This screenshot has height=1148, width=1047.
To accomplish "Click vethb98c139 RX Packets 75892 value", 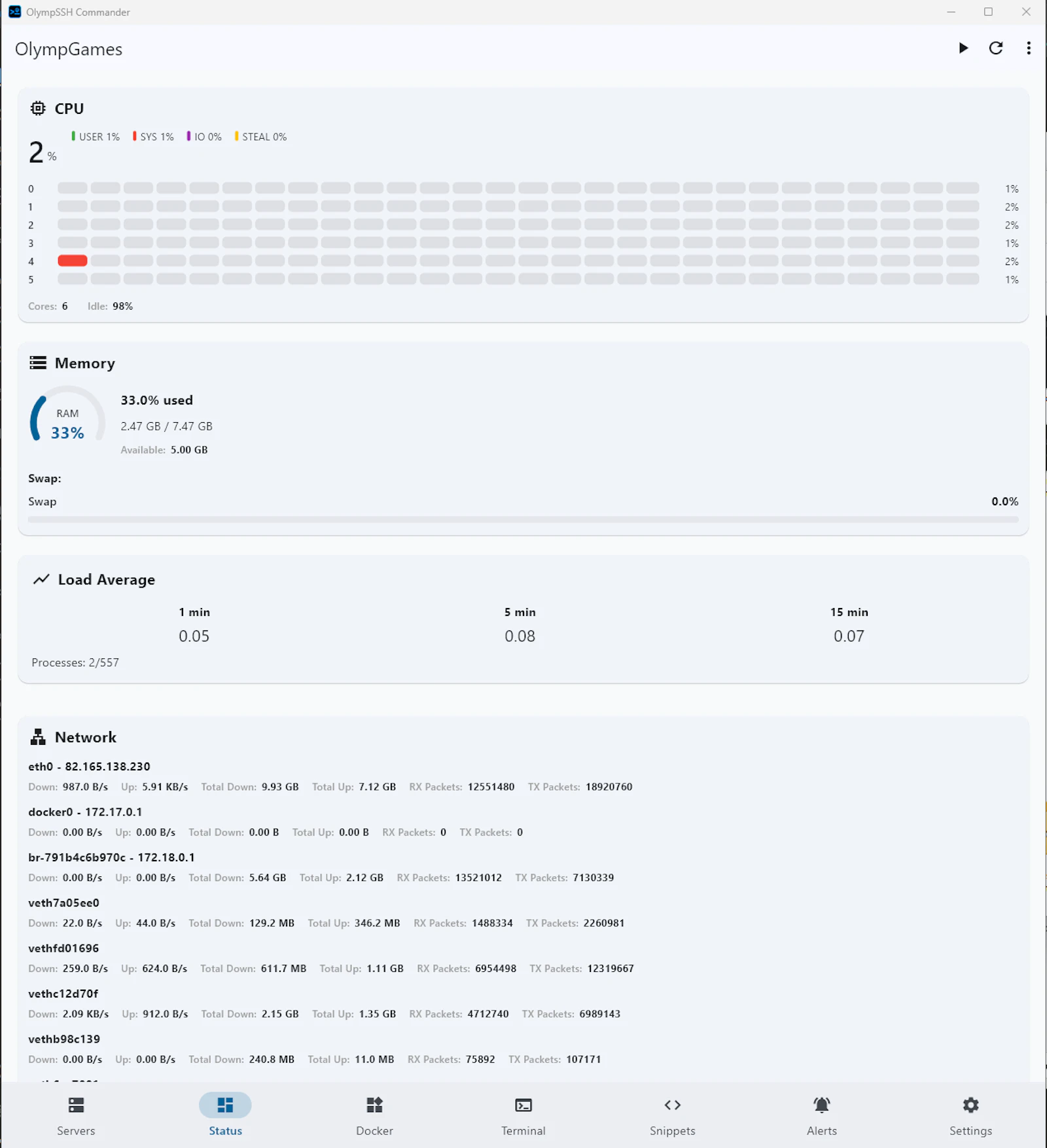I will coord(480,1059).
